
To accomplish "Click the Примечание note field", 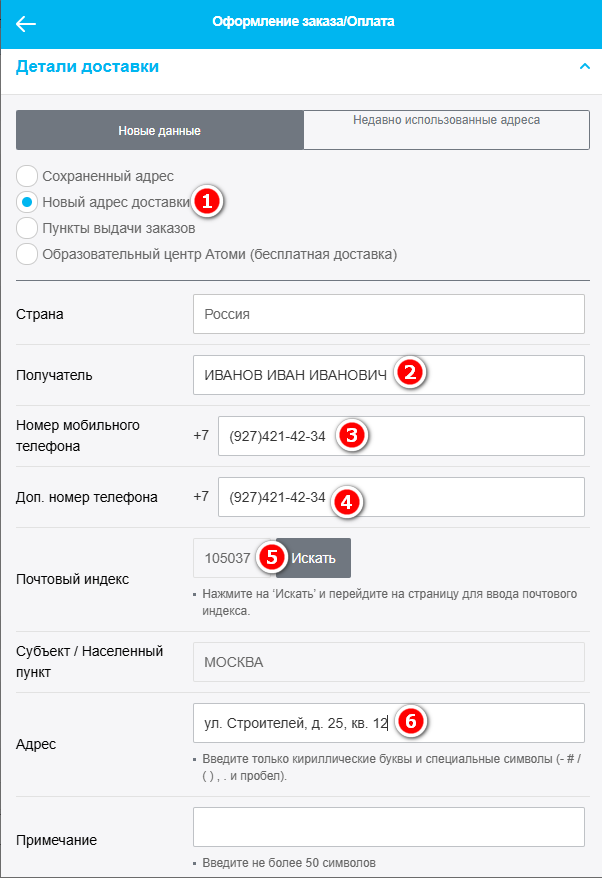I will [x=388, y=827].
